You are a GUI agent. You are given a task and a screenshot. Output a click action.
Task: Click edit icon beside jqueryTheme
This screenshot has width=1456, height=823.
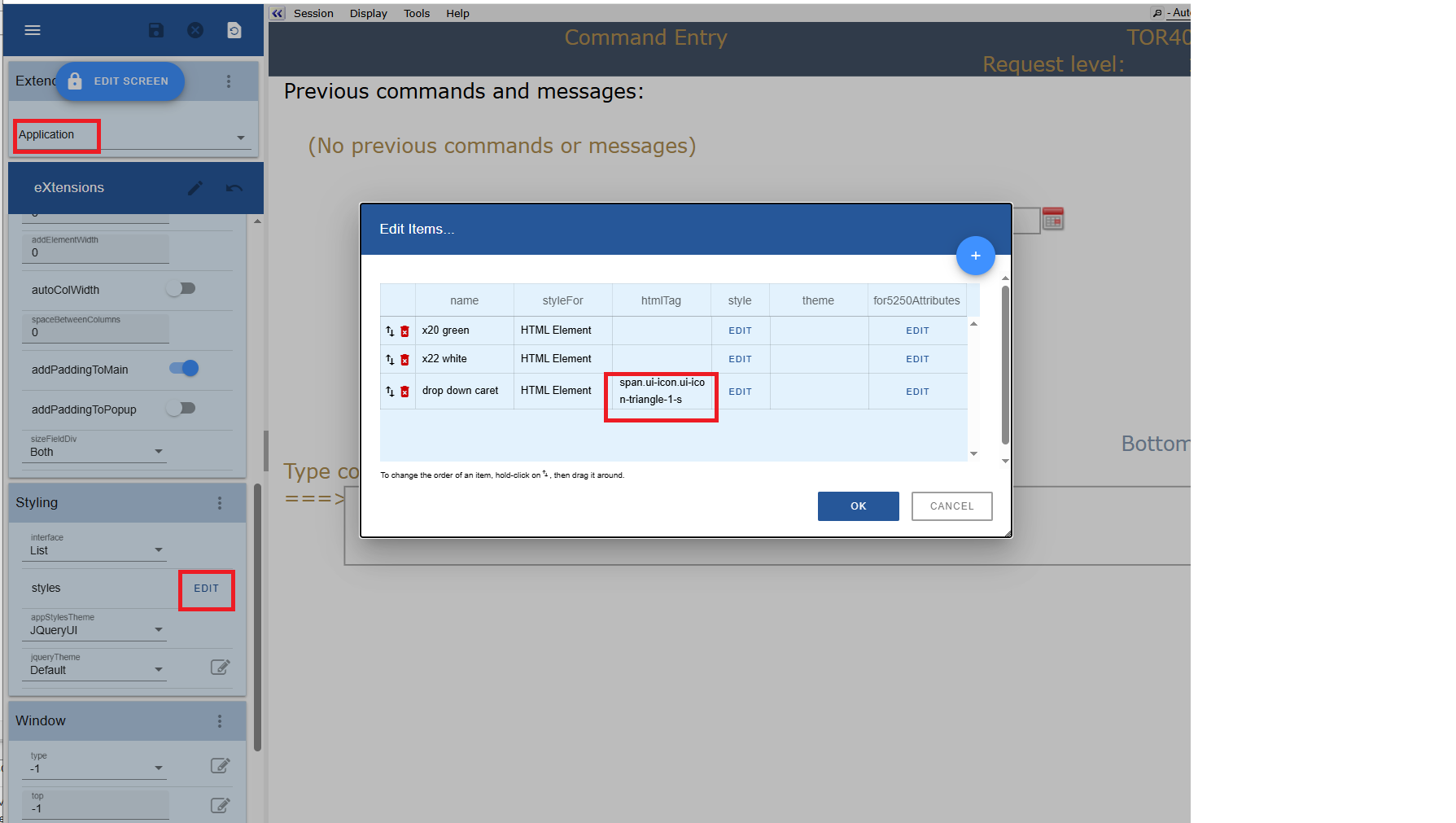(x=220, y=668)
